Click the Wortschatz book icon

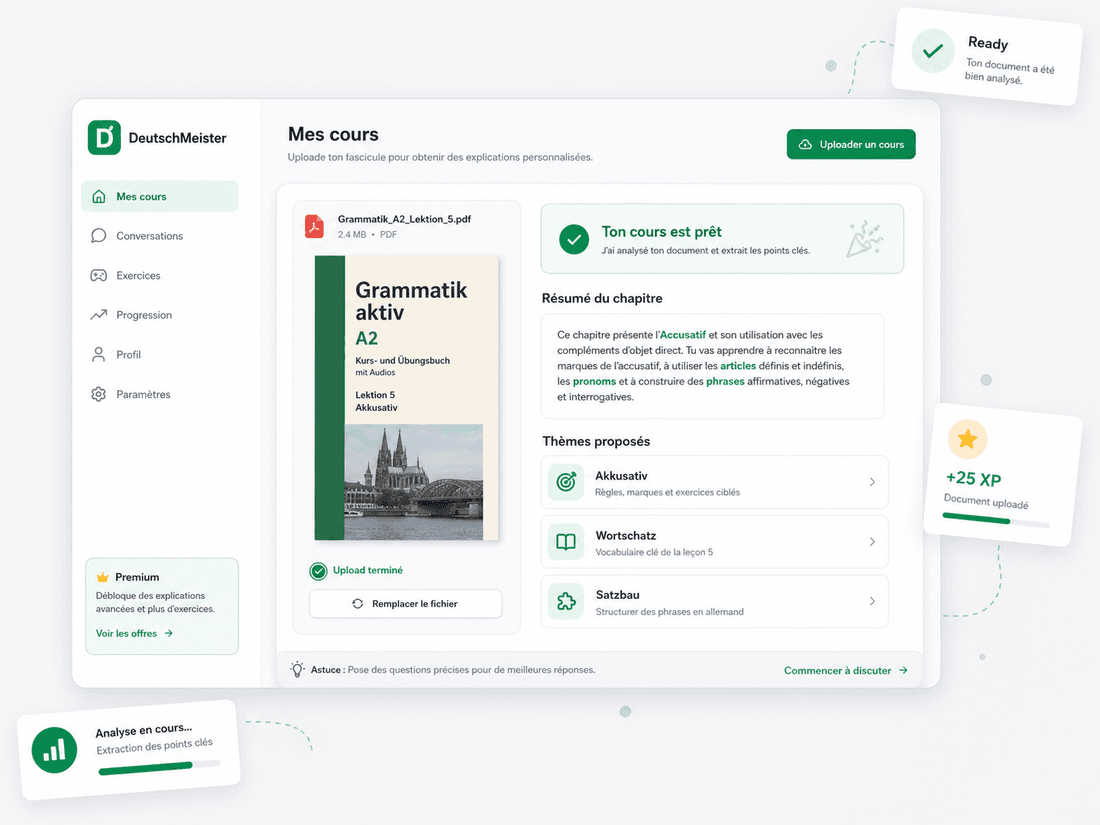[x=565, y=542]
